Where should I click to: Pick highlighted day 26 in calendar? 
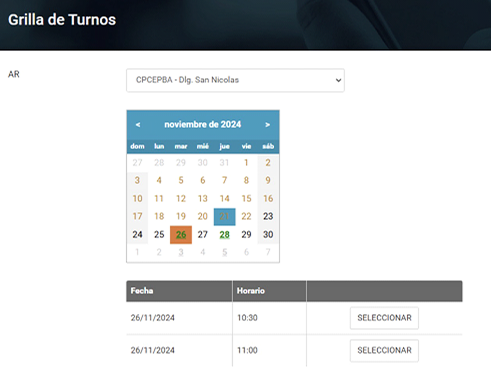[x=181, y=235]
